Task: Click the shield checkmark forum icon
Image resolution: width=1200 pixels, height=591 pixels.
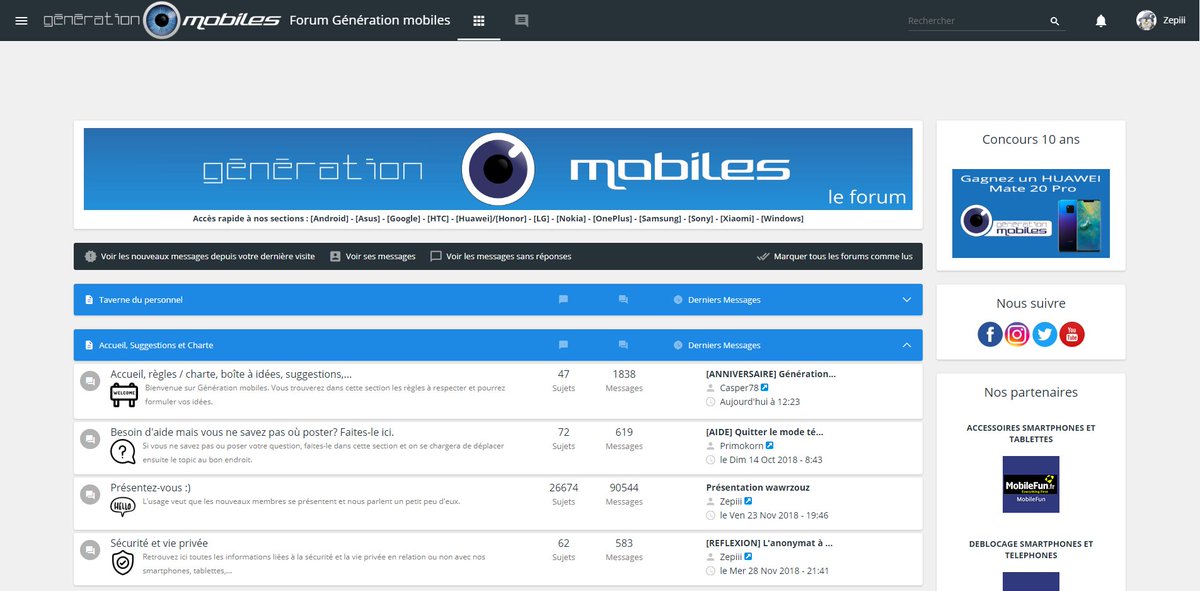Action: click(122, 564)
